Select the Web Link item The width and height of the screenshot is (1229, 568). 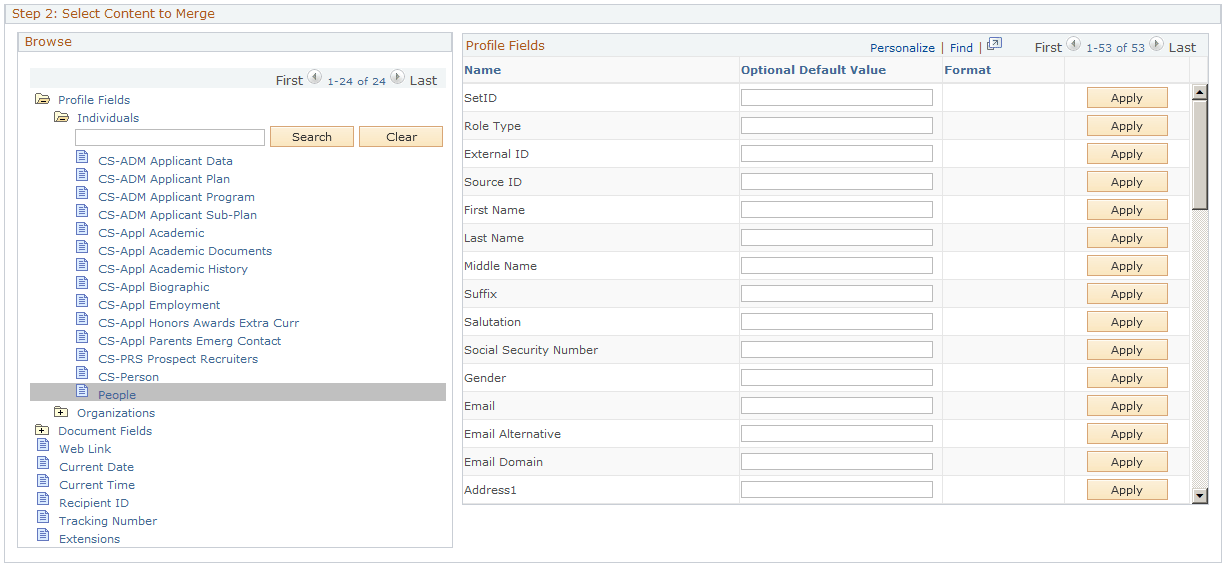pos(85,449)
